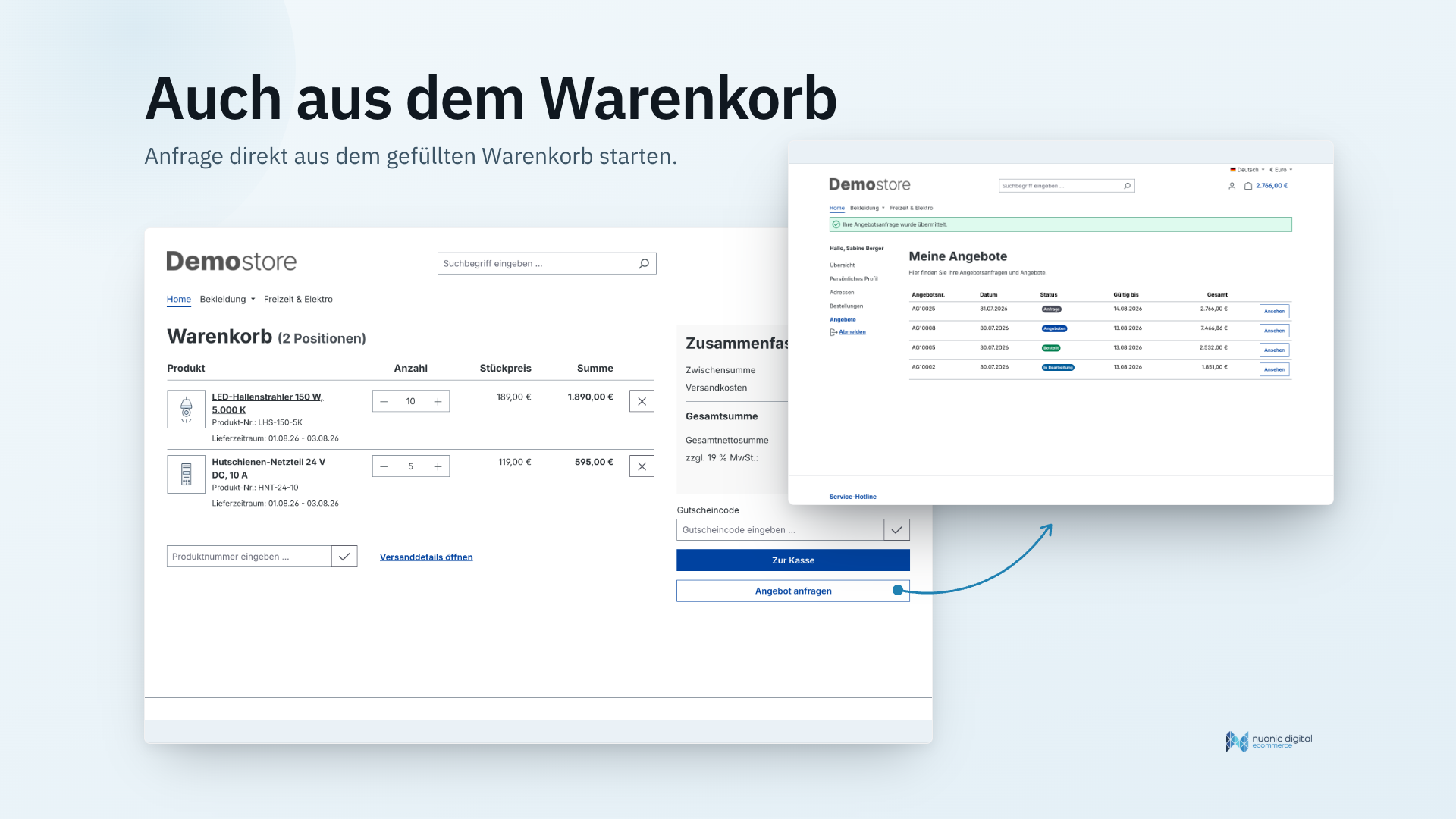1456x819 pixels.
Task: Click the Zur Kasse button
Action: [x=793, y=560]
